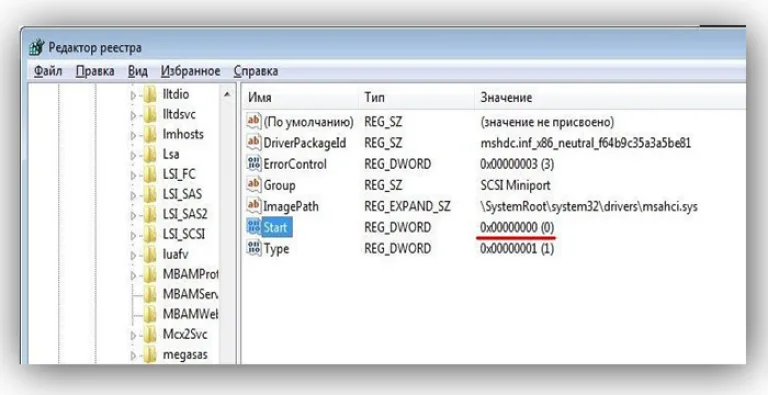Sort values by the Тип column header
The image size is (768, 395).
[417, 98]
